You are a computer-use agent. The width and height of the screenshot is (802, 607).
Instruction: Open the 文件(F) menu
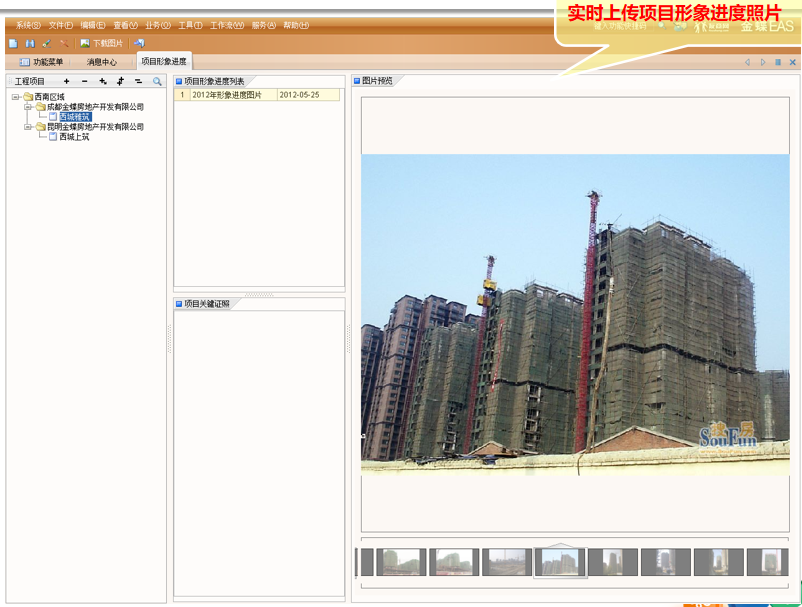click(61, 25)
